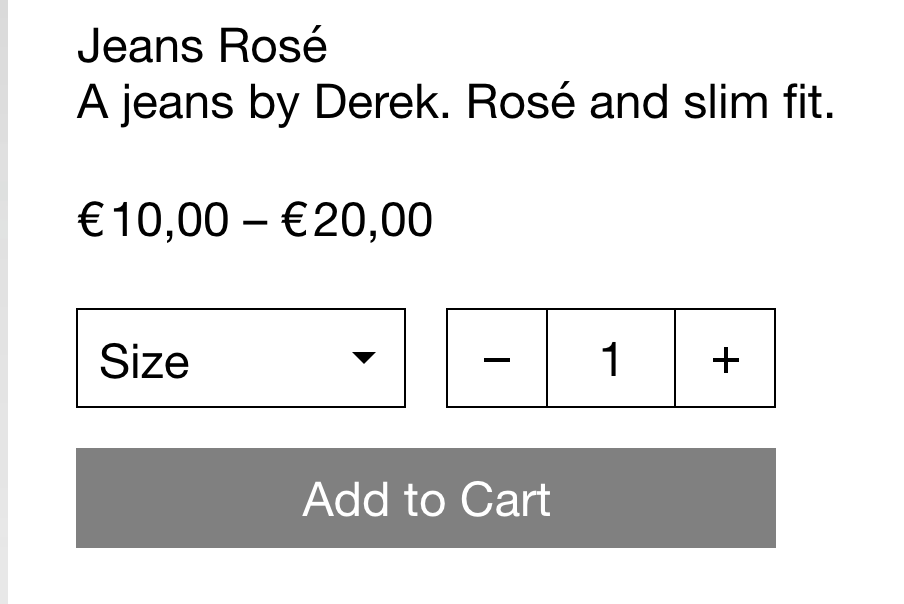Open the Size dropdown

240,359
